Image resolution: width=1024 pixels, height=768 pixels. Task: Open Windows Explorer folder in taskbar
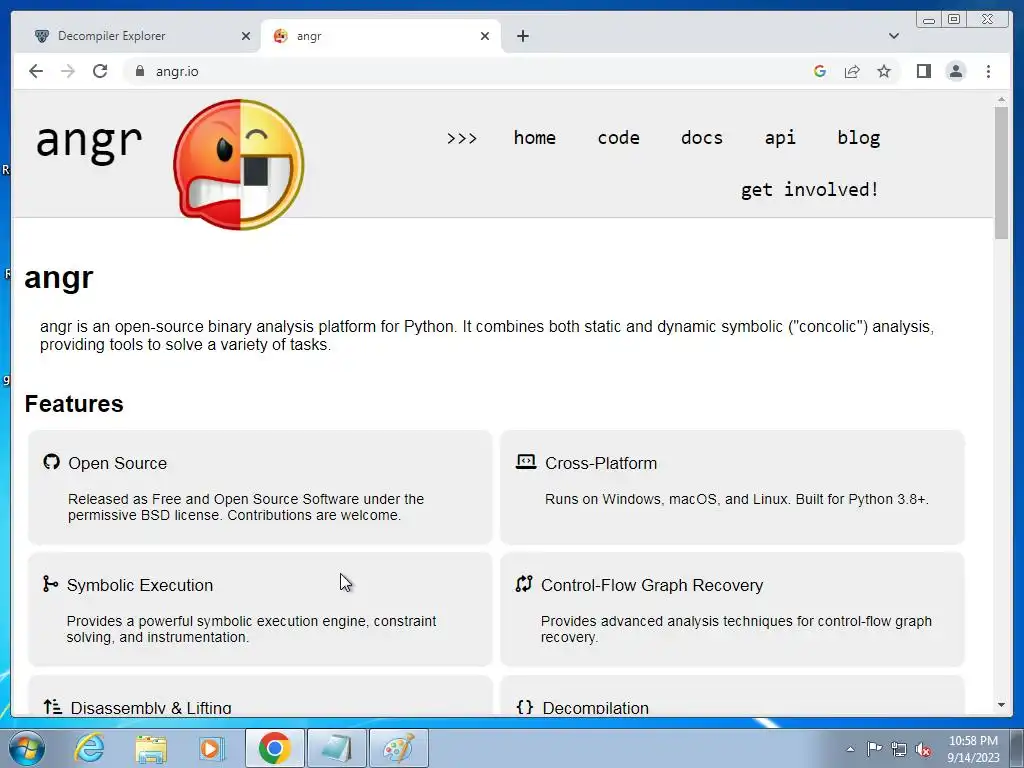[x=151, y=749]
